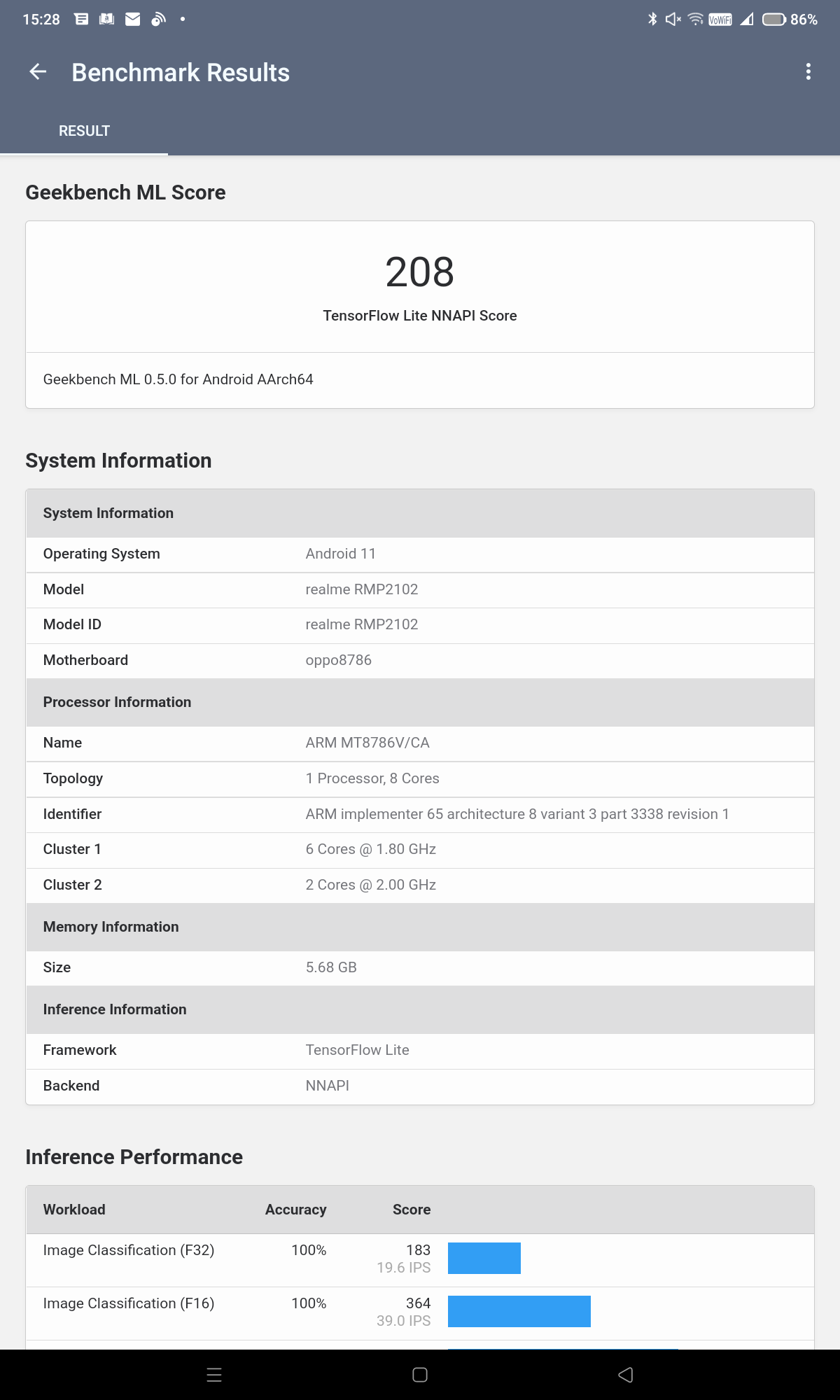Tap the muted sound status icon
The height and width of the screenshot is (1400, 840).
click(673, 20)
